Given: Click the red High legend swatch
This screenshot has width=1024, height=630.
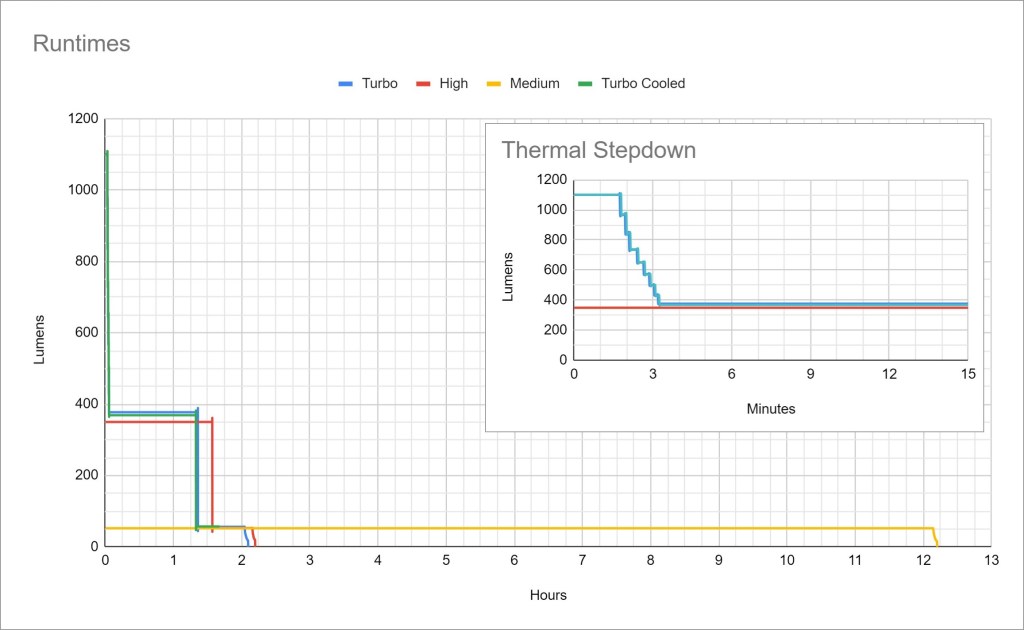Looking at the screenshot, I should click(x=423, y=84).
